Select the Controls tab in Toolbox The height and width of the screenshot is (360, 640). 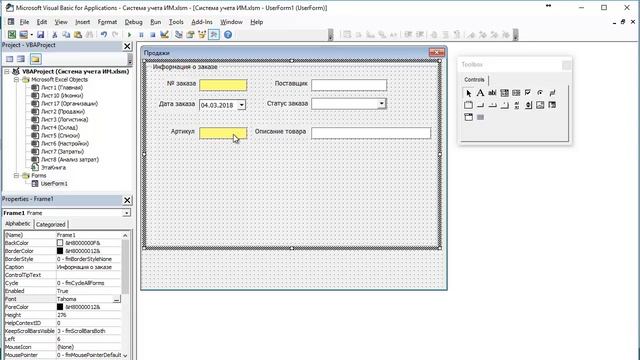pos(474,80)
